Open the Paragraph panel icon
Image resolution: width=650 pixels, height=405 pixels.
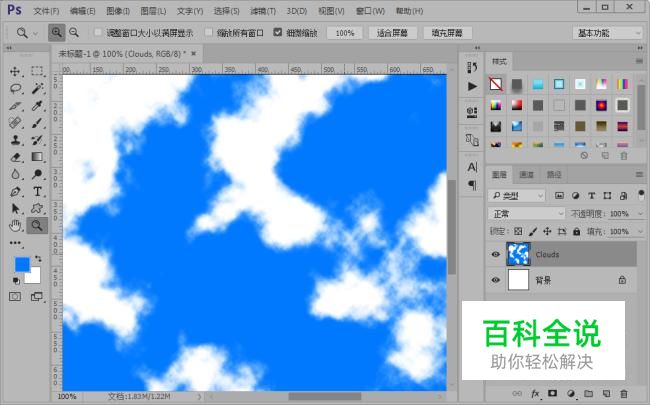(x=472, y=184)
